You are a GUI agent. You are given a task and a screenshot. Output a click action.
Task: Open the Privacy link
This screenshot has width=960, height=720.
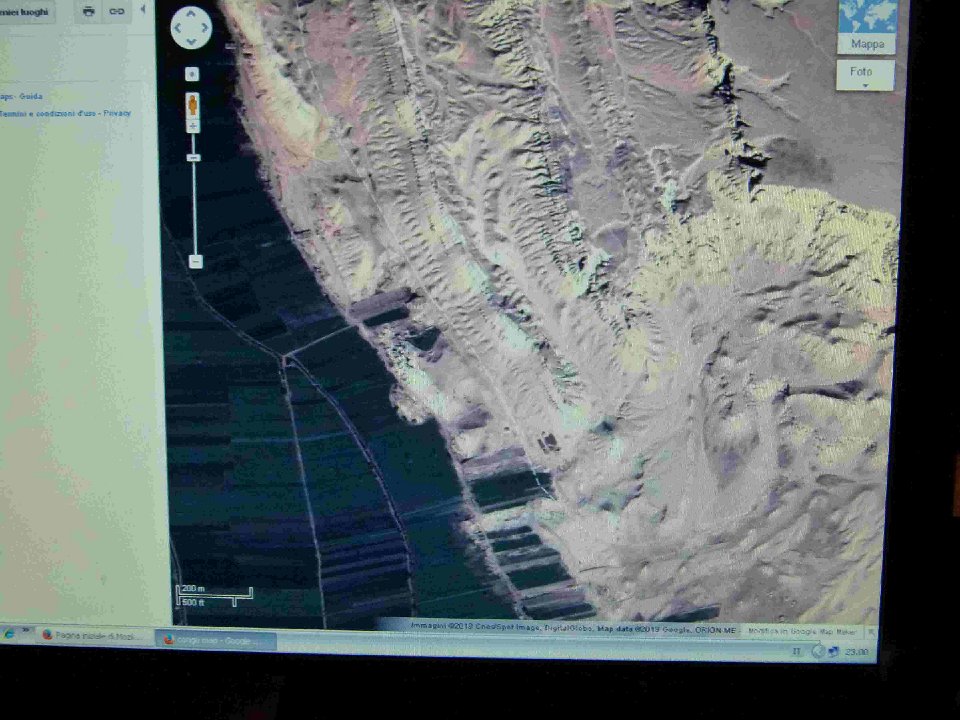(117, 113)
